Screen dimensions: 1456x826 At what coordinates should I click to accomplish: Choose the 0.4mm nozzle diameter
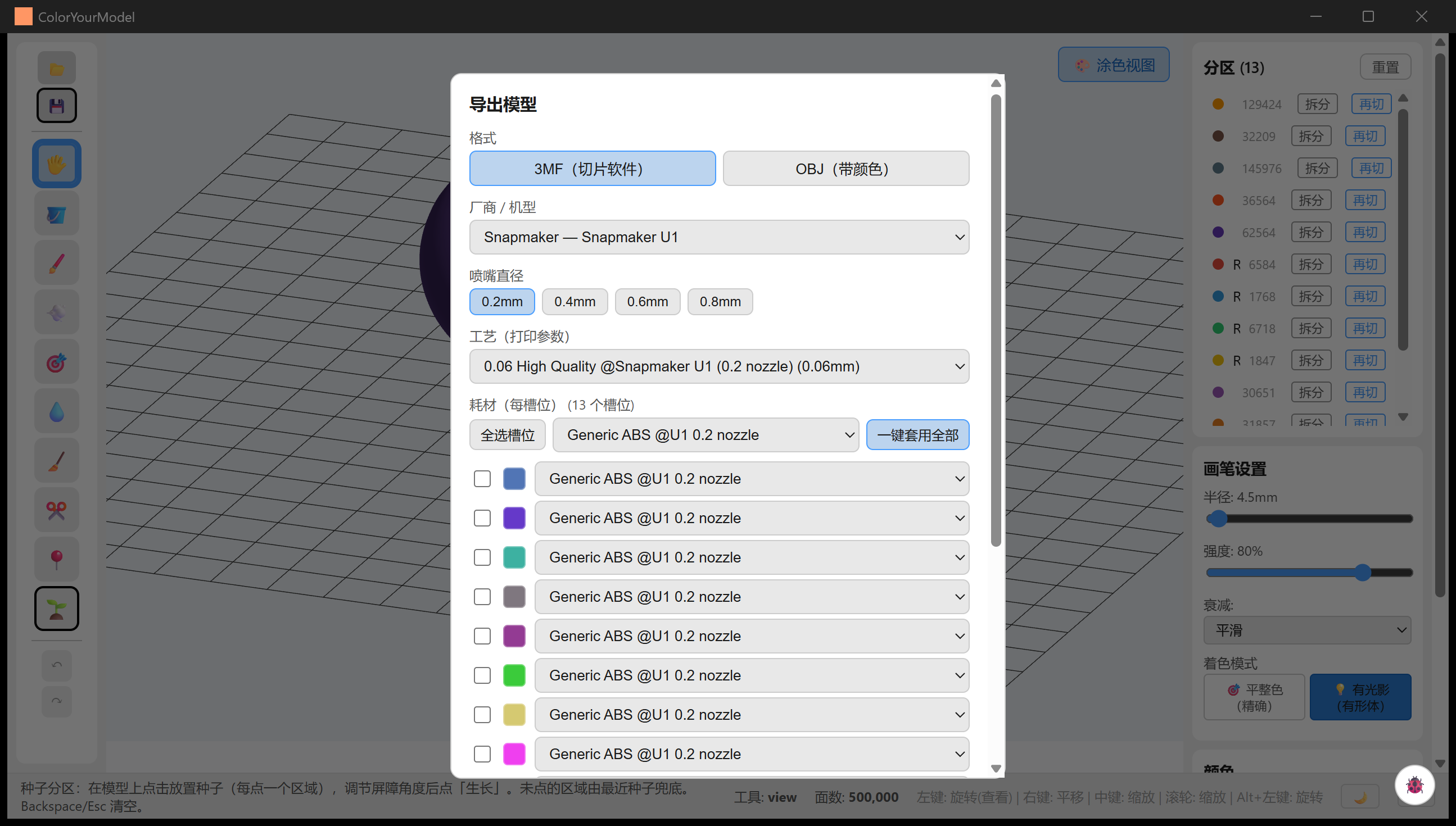[x=575, y=302]
